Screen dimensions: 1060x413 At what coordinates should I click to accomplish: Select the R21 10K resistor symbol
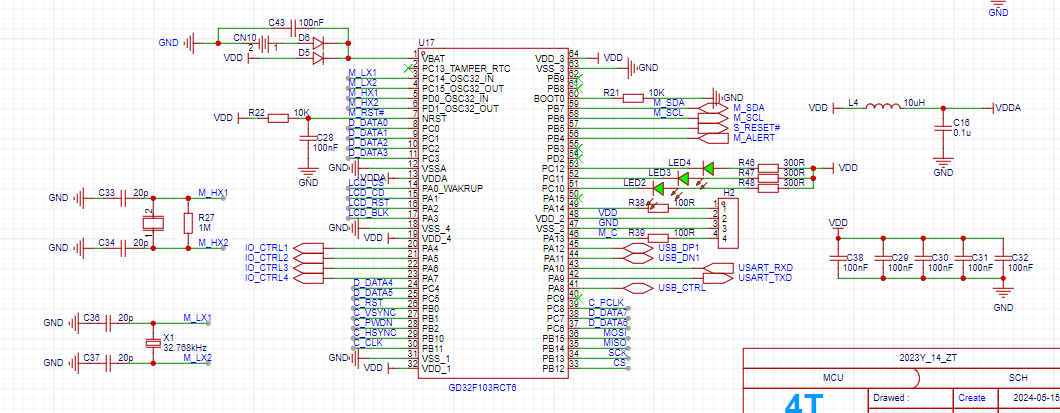click(633, 98)
